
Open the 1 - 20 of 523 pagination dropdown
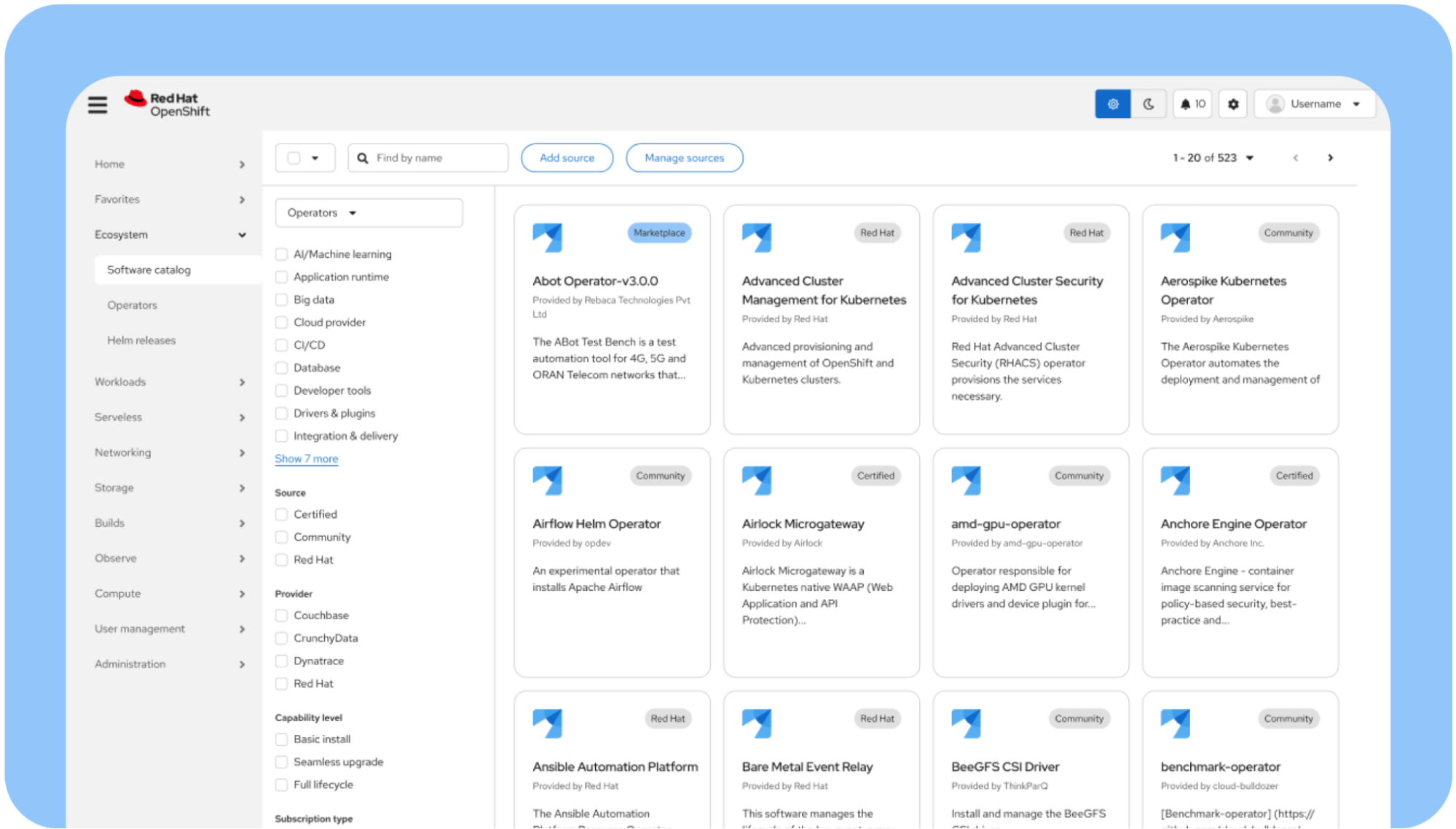[x=1213, y=158]
